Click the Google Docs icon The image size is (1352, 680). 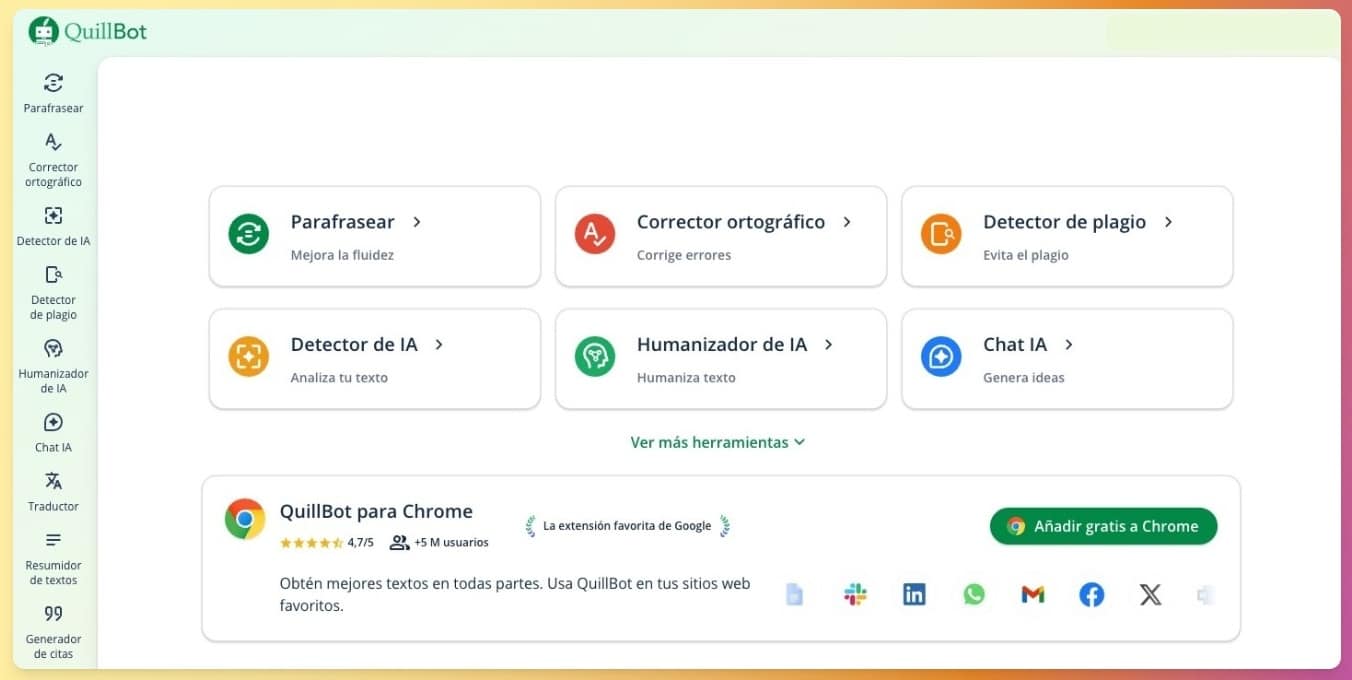(x=795, y=595)
